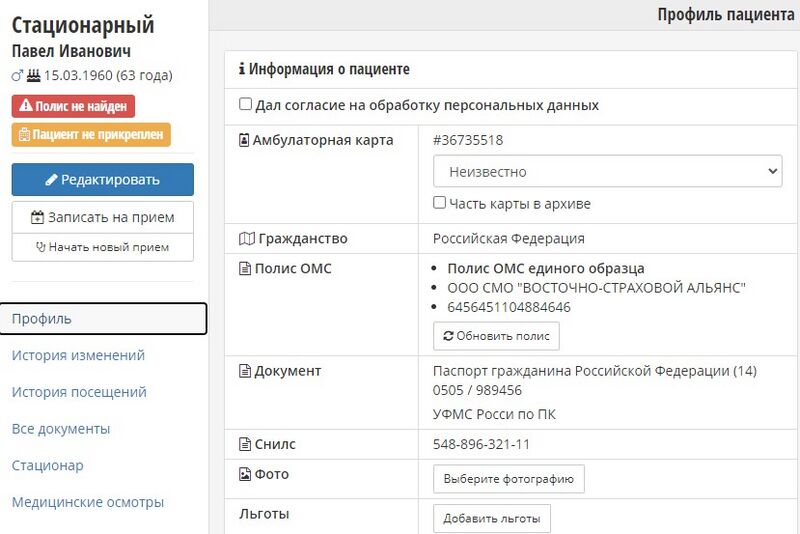Image resolution: width=800 pixels, height=534 pixels.
Task: Click the birth date 15.03.1960 text
Action: point(78,75)
